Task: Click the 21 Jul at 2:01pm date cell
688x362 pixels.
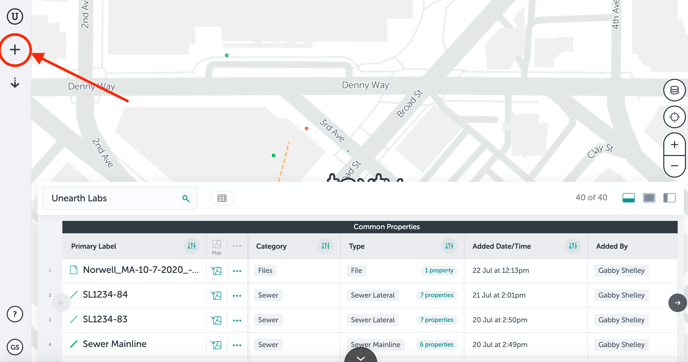Action: [499, 295]
